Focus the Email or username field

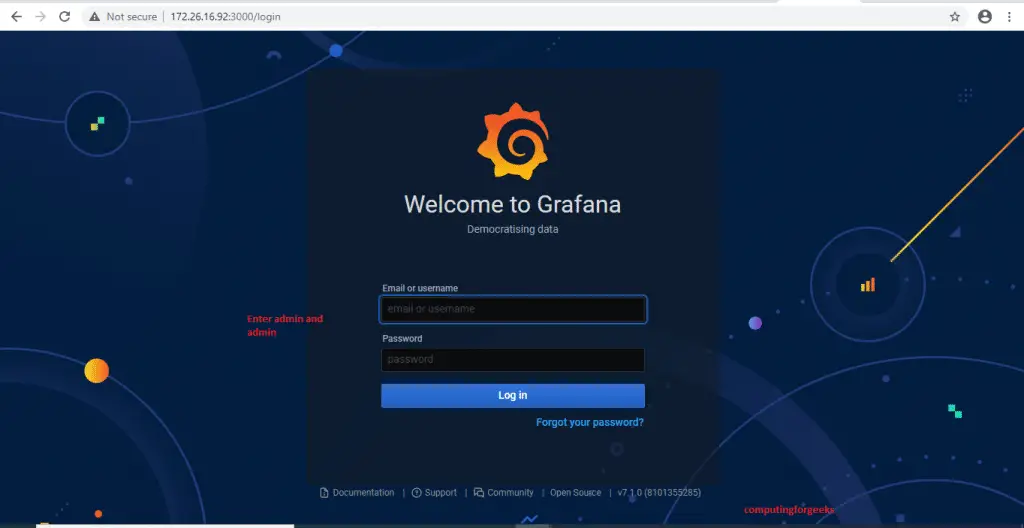click(513, 309)
